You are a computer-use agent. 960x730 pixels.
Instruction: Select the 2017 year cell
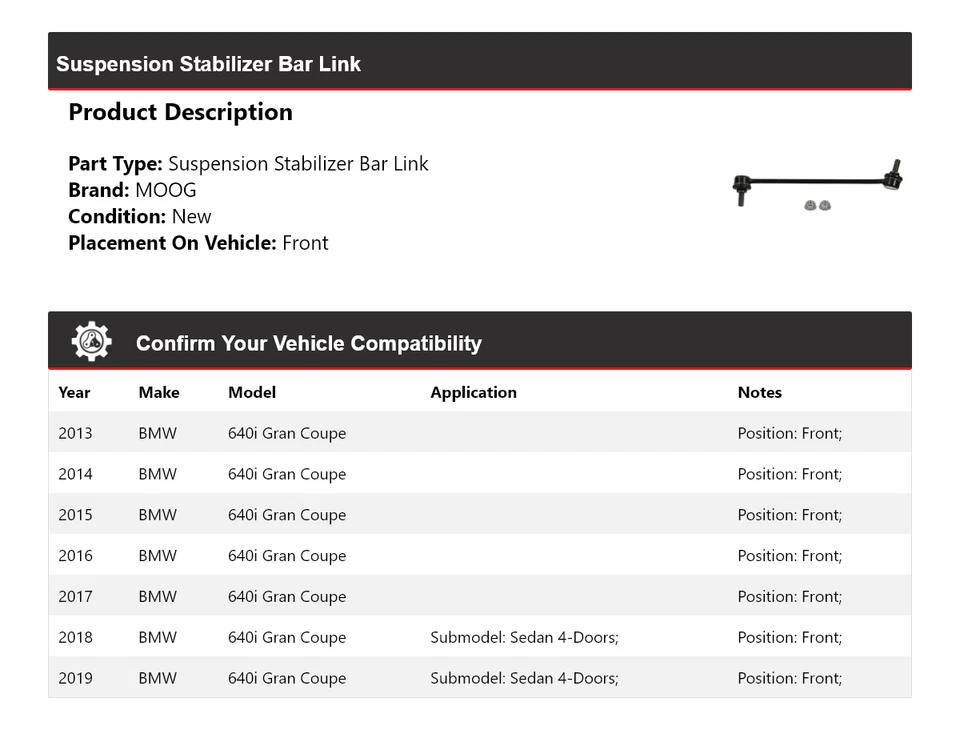click(x=75, y=597)
